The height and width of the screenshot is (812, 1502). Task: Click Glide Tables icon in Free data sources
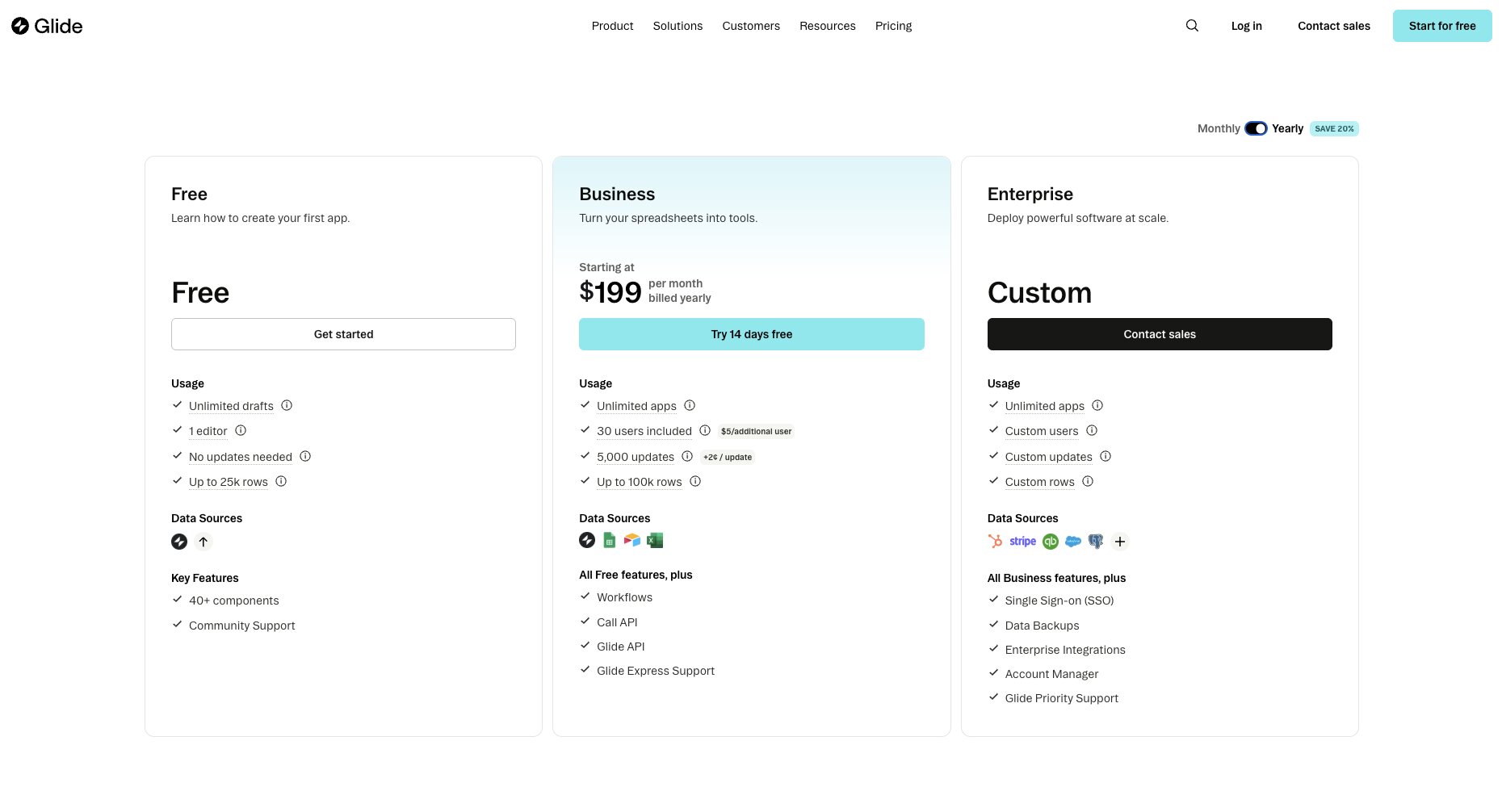[179, 542]
